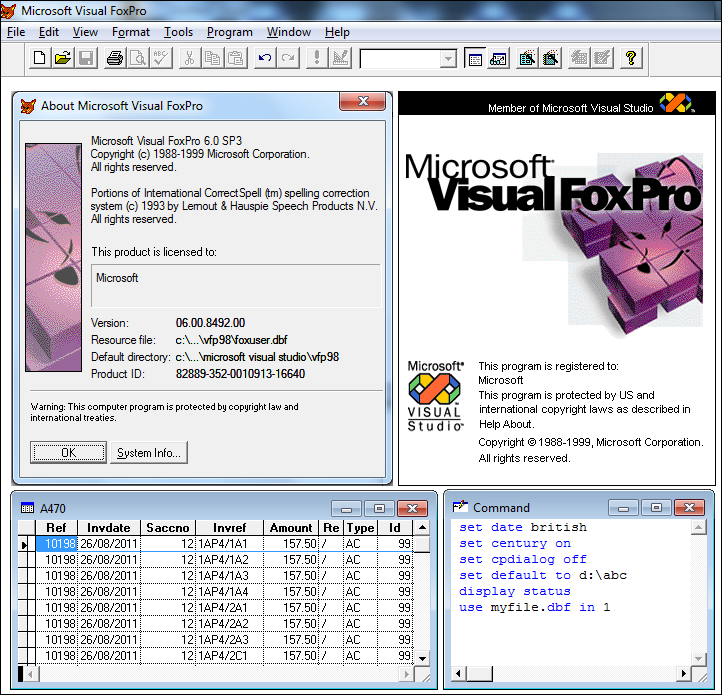The width and height of the screenshot is (722, 695).
Task: Click Command window horizontal scroll left arrow
Action: [458, 674]
